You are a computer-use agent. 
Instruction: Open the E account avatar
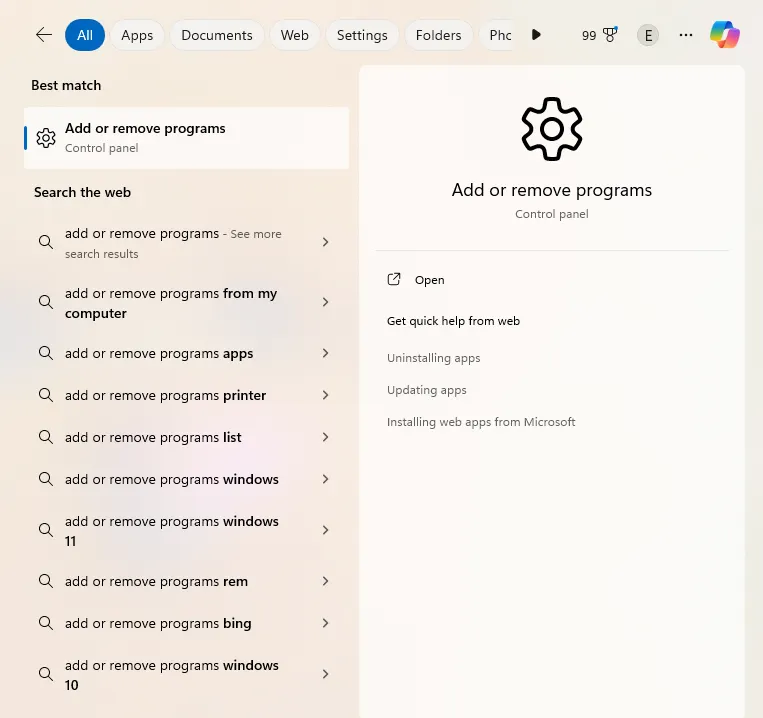point(648,35)
